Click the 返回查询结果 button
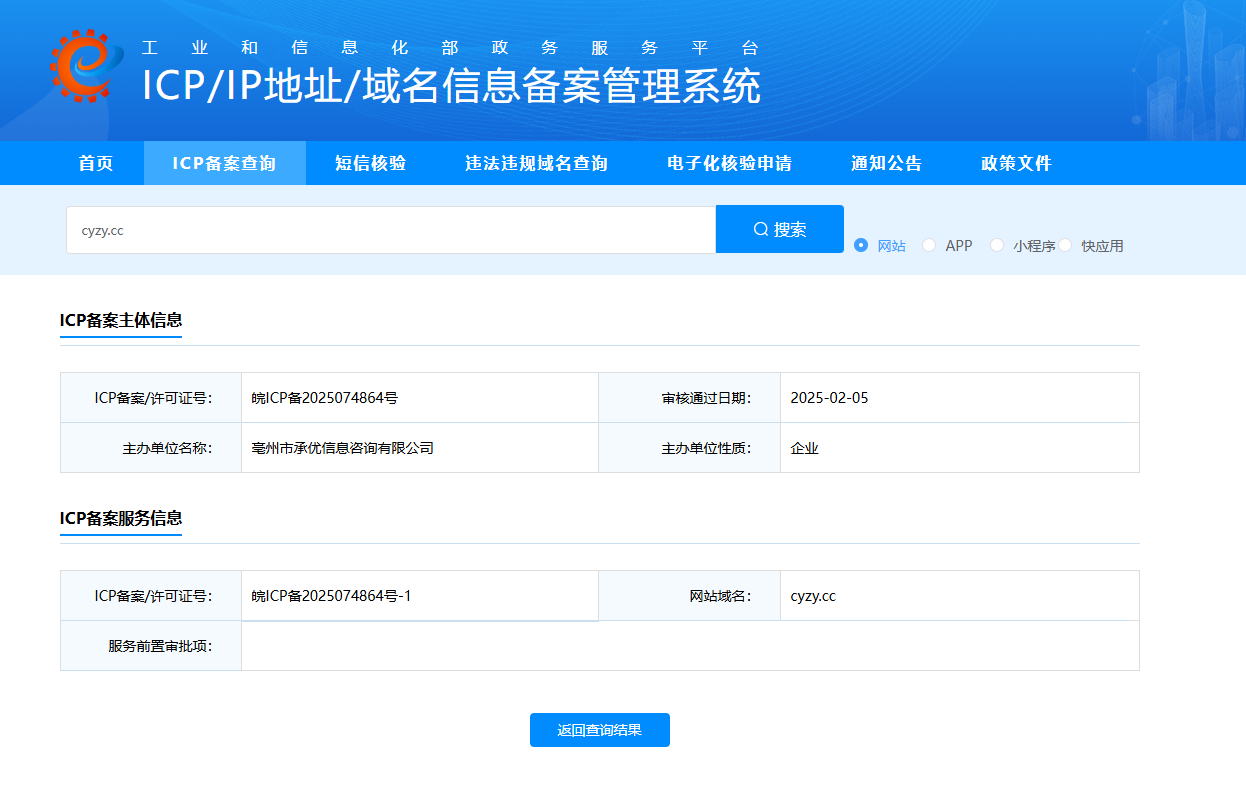Image resolution: width=1246 pixels, height=795 pixels. tap(600, 730)
